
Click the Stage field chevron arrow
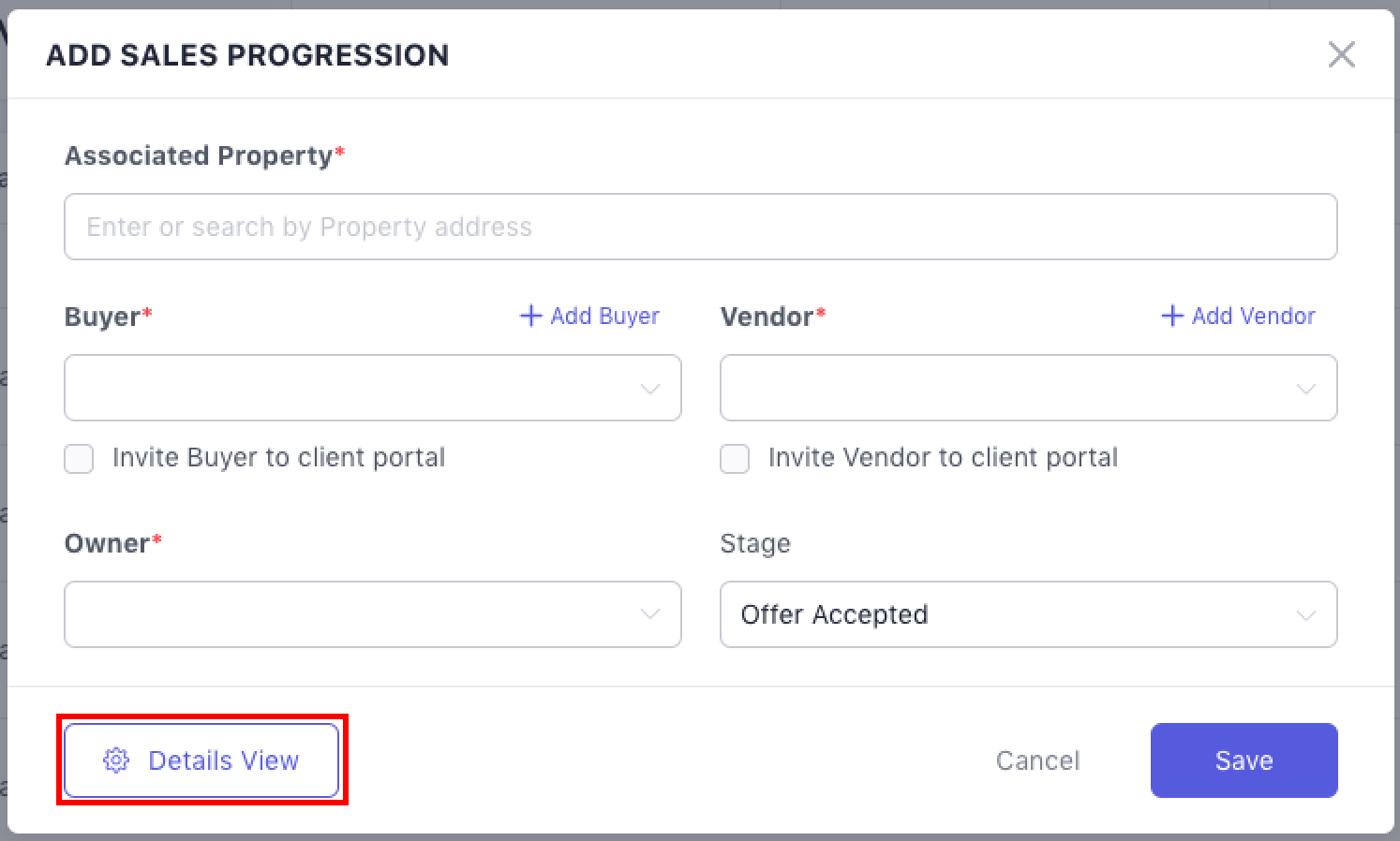pyautogui.click(x=1305, y=615)
